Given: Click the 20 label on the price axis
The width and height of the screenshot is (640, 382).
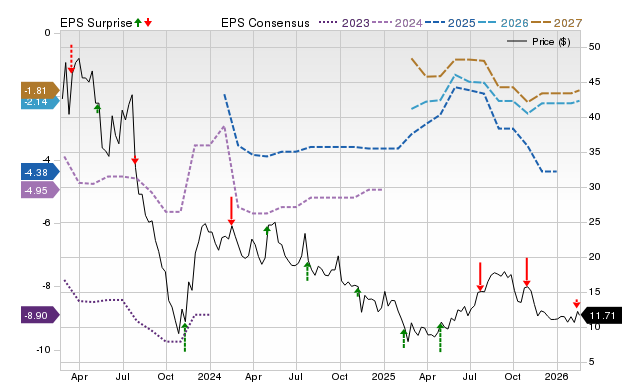Looking at the screenshot, I should tap(594, 257).
